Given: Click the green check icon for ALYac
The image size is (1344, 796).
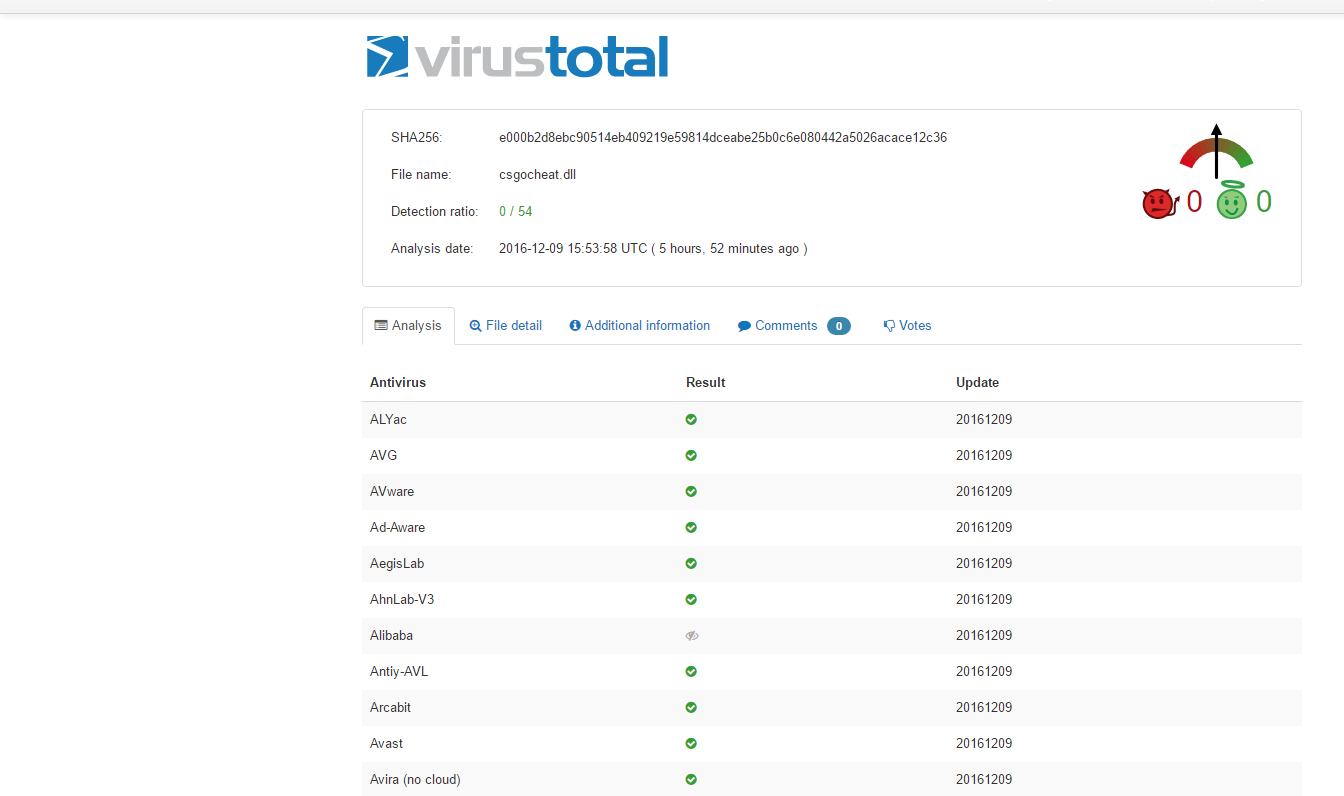Looking at the screenshot, I should click(691, 419).
